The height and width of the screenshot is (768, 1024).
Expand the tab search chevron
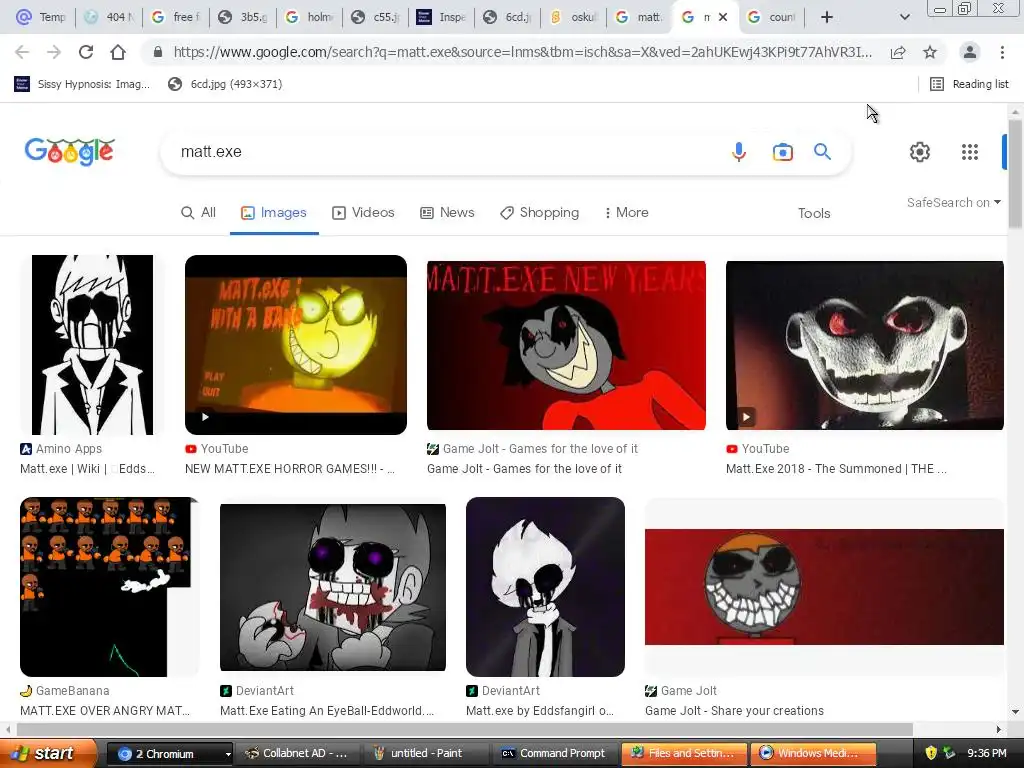pos(904,17)
